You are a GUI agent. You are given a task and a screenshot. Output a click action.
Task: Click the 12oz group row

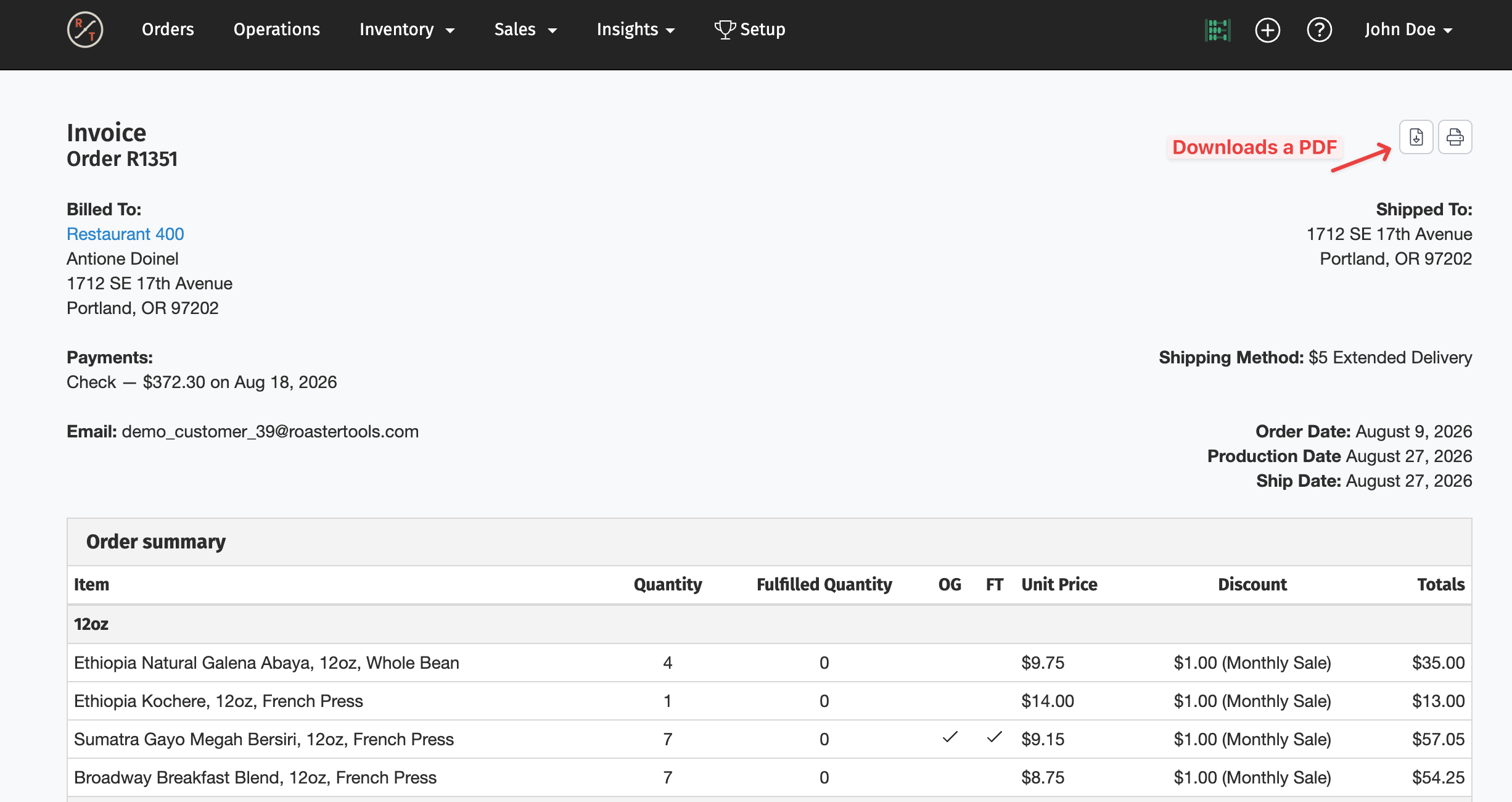click(x=769, y=624)
